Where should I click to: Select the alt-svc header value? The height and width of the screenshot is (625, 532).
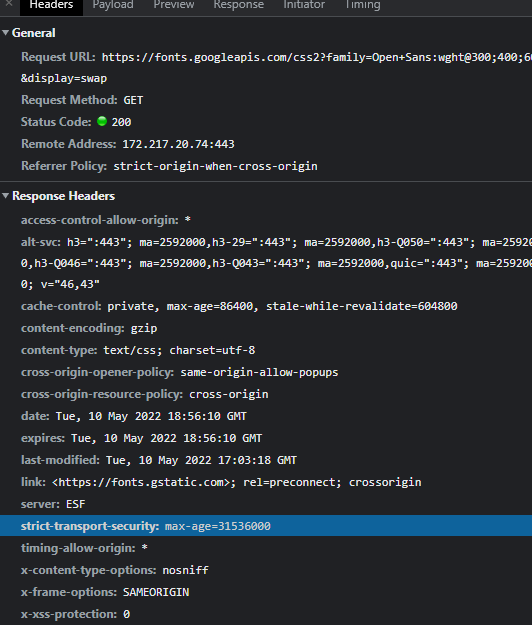[x=276, y=263]
